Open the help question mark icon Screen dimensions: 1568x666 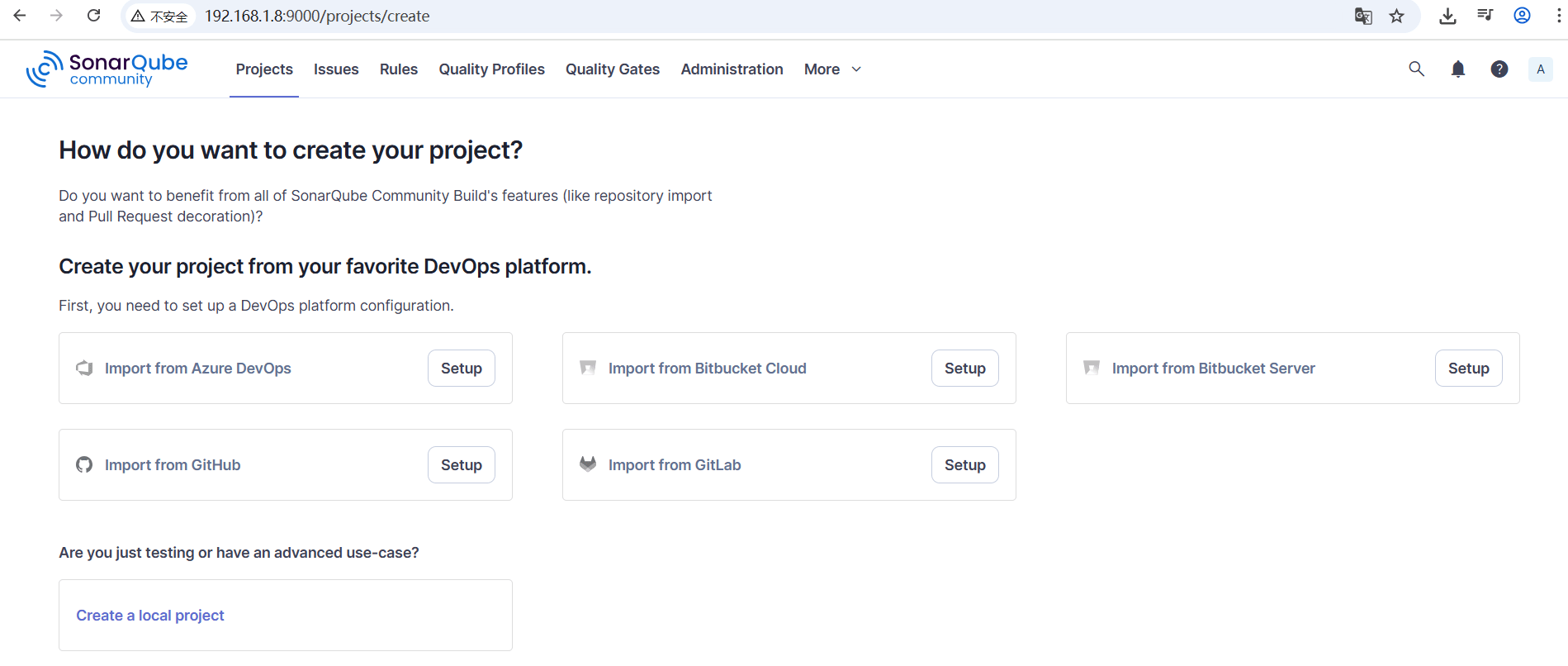[1499, 69]
